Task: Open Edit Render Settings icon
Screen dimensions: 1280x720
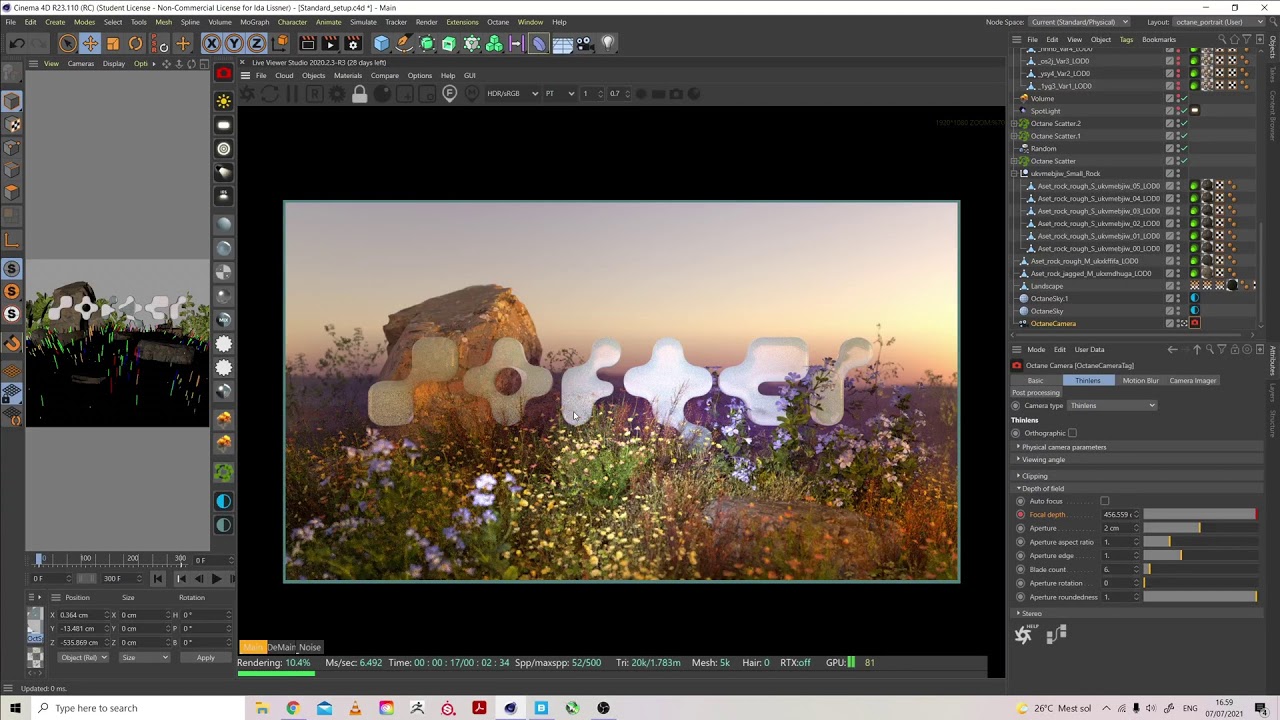Action: coord(352,43)
